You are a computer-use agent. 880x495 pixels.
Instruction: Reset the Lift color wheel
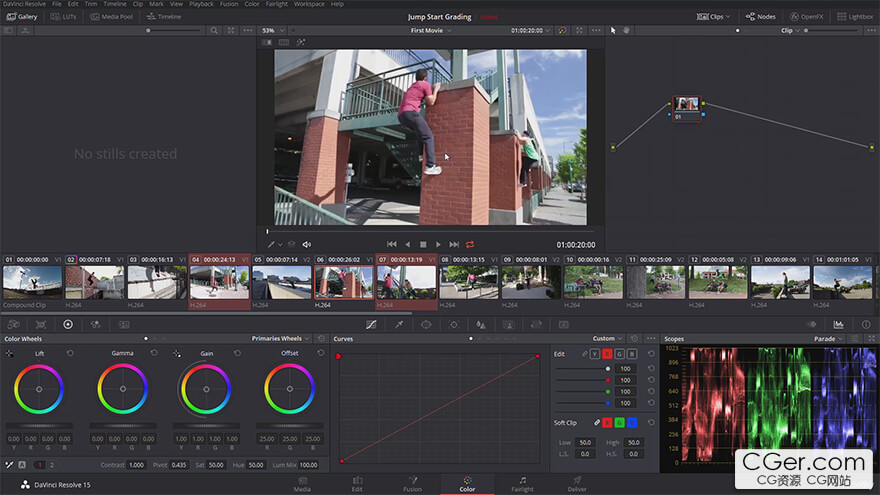coord(70,353)
